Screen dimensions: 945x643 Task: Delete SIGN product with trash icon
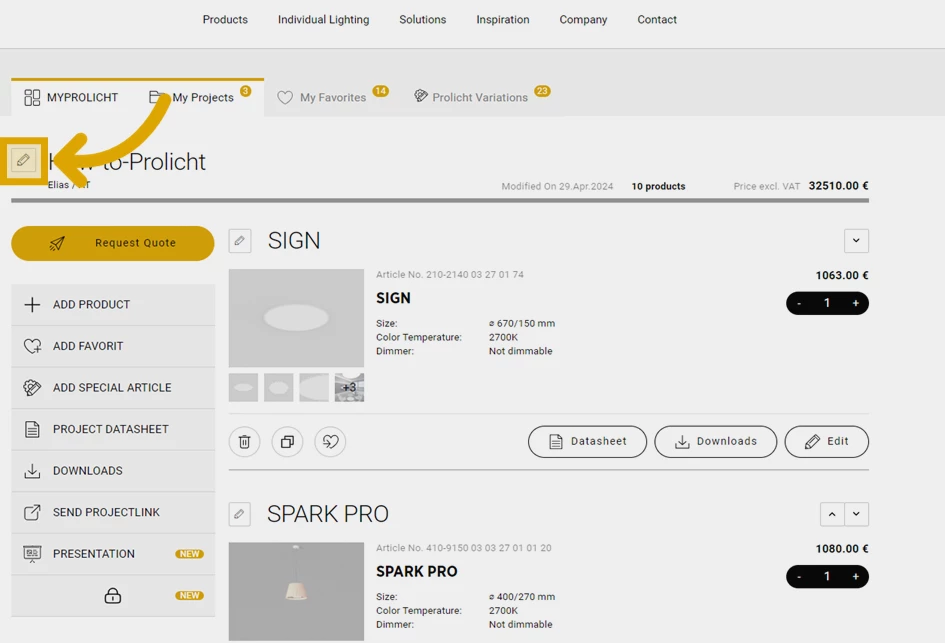pyautogui.click(x=244, y=442)
